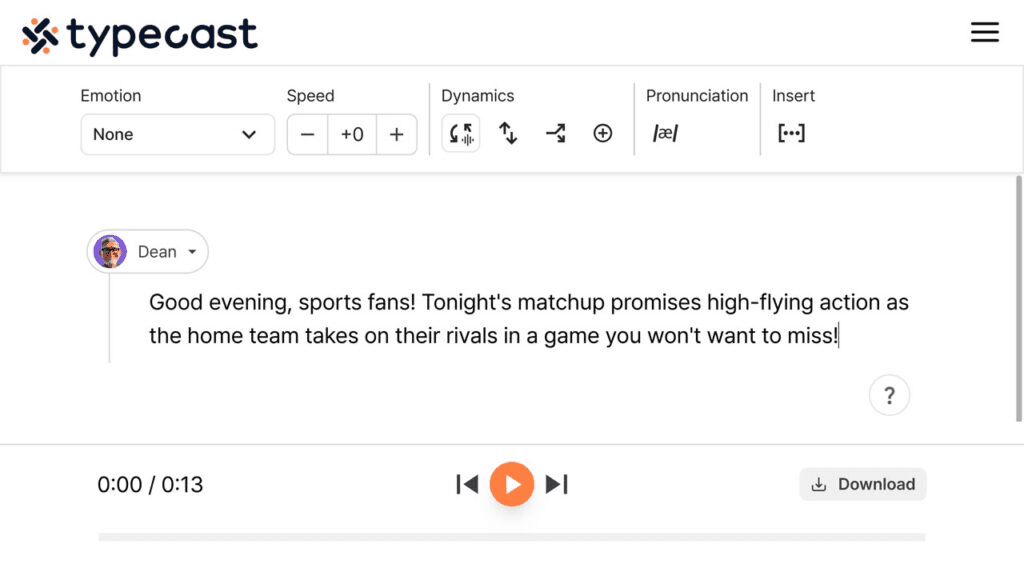Click the +0 speed value field
The width and height of the screenshot is (1024, 576).
point(352,135)
